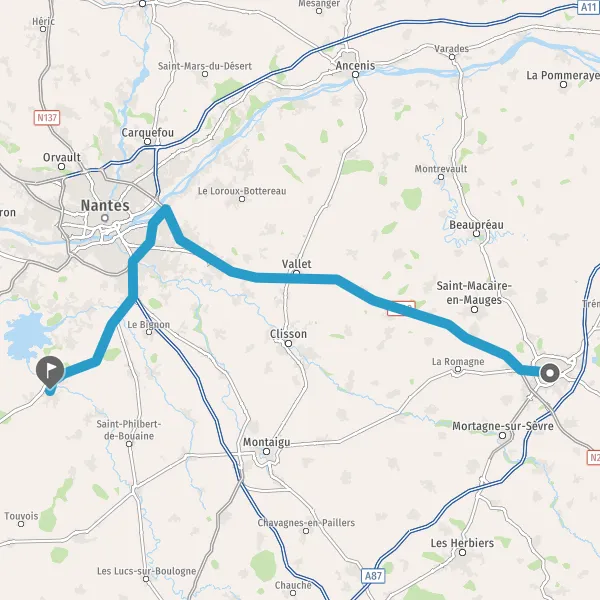Click the destination flag marker
The height and width of the screenshot is (600, 600).
[50, 372]
